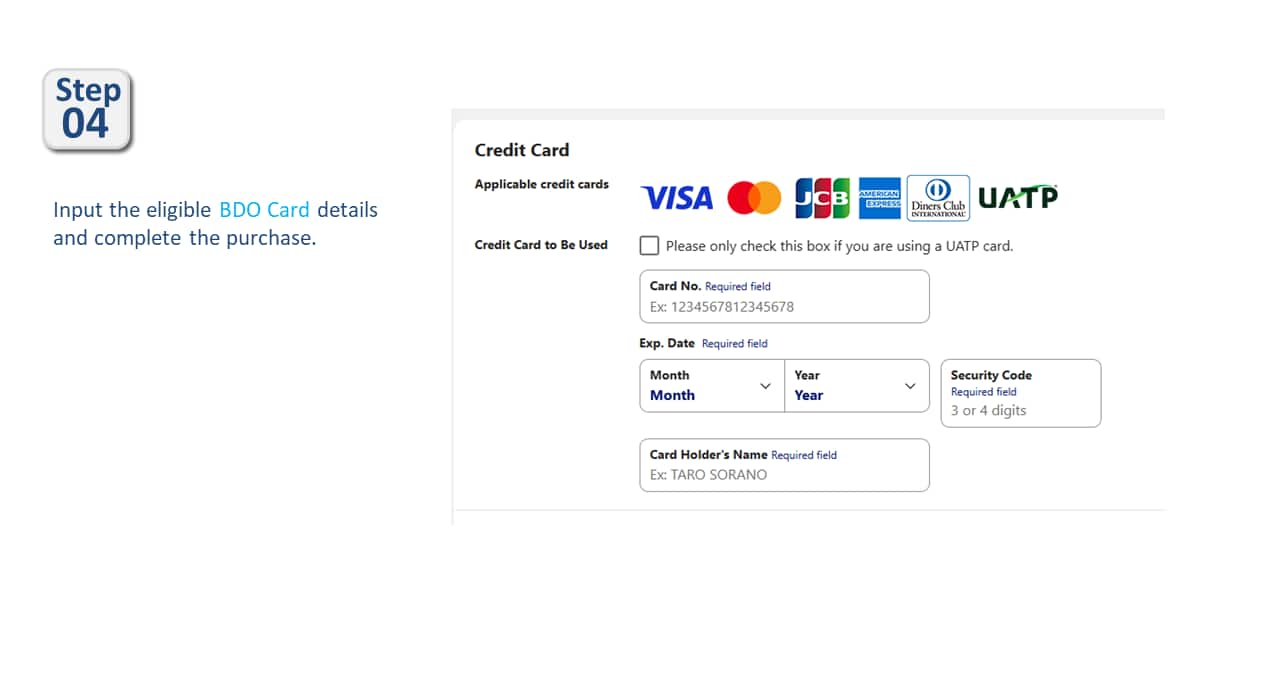
Task: Click the Diners Club International logo
Action: click(x=938, y=198)
